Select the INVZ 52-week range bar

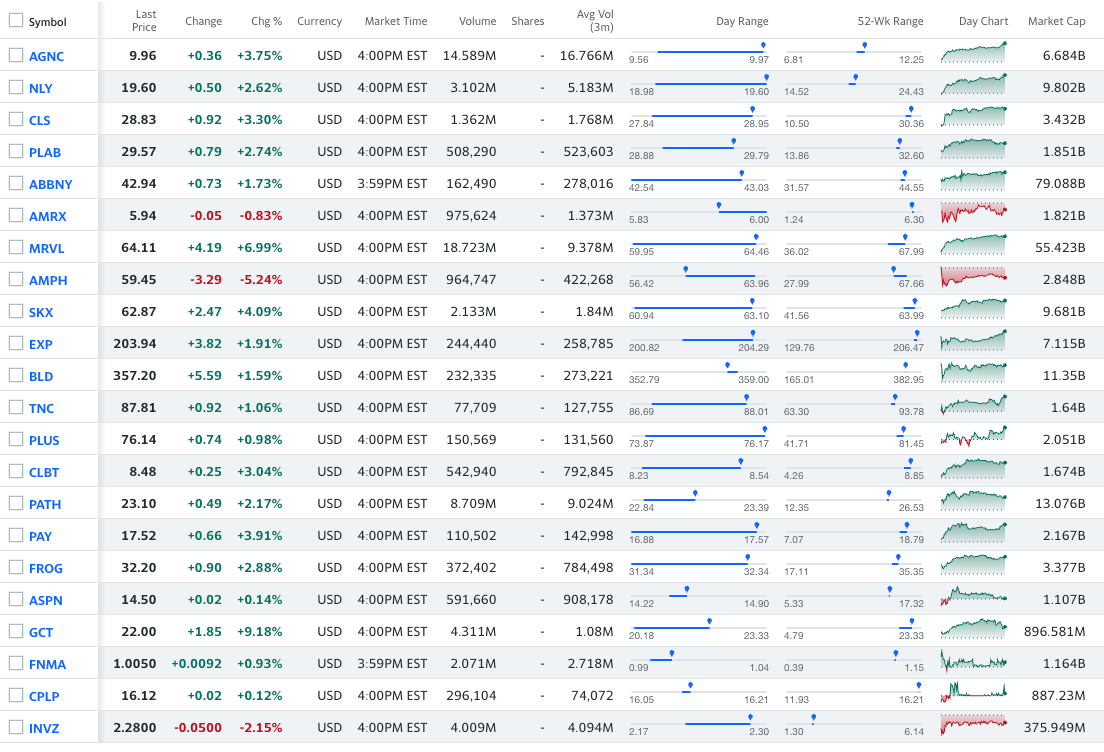point(853,725)
